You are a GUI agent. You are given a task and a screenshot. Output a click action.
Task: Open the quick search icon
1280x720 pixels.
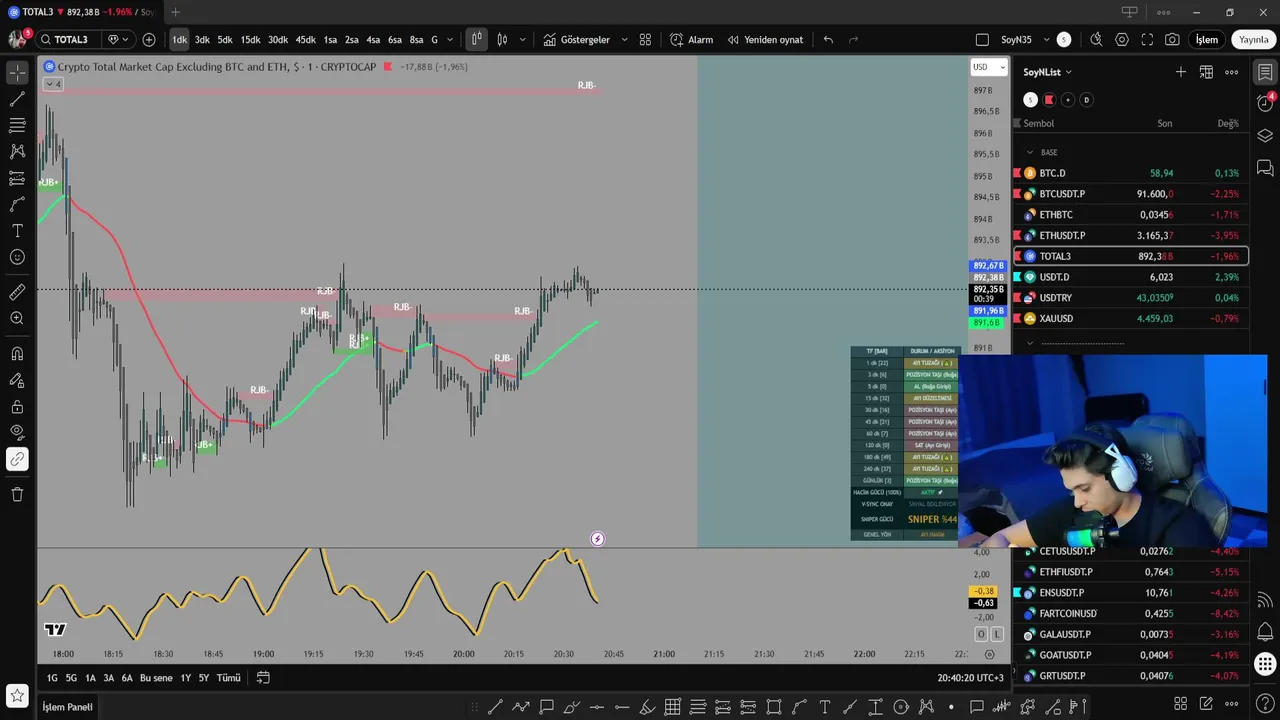[1096, 40]
